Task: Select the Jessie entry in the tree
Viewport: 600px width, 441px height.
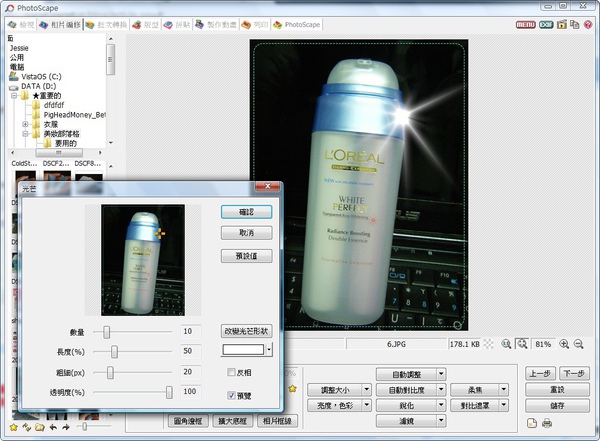Action: pyautogui.click(x=19, y=48)
